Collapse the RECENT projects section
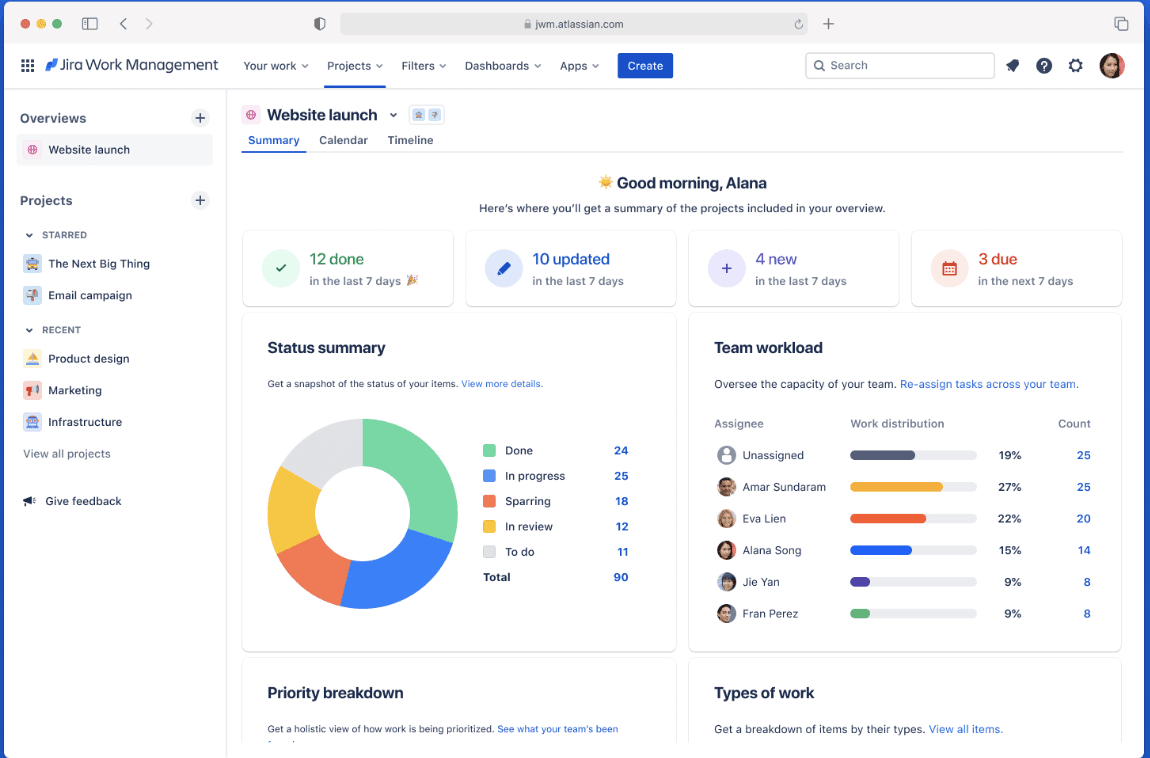 (29, 331)
